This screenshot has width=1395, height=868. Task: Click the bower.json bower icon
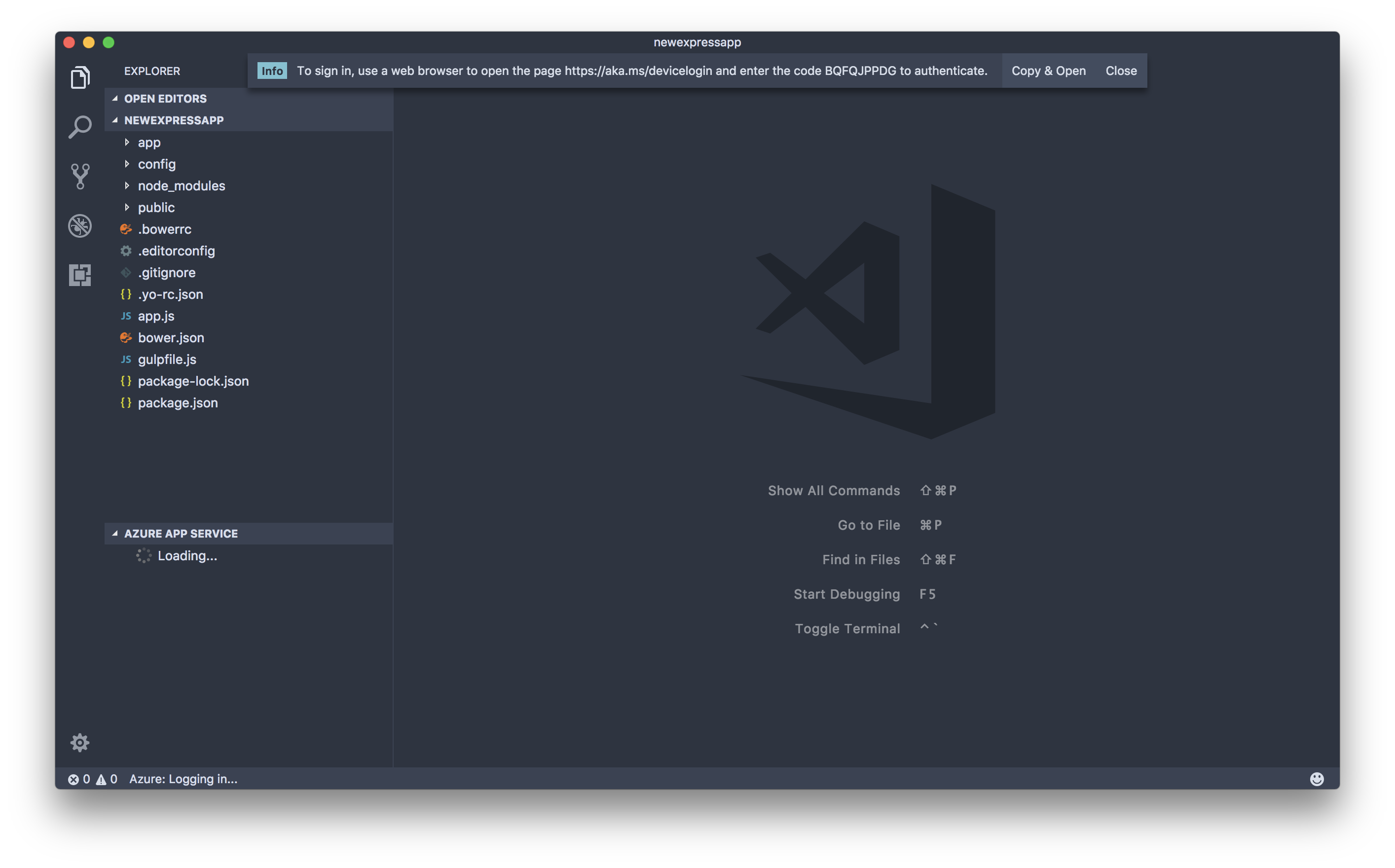coord(126,337)
